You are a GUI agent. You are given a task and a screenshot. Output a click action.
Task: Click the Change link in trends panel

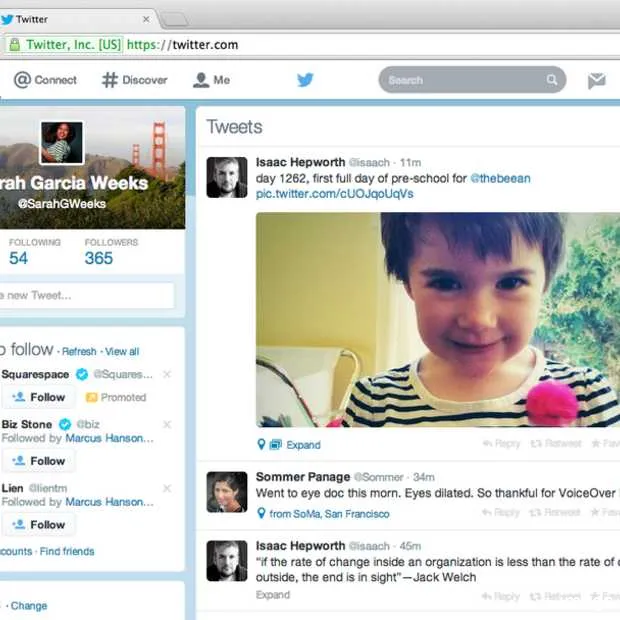(x=29, y=606)
